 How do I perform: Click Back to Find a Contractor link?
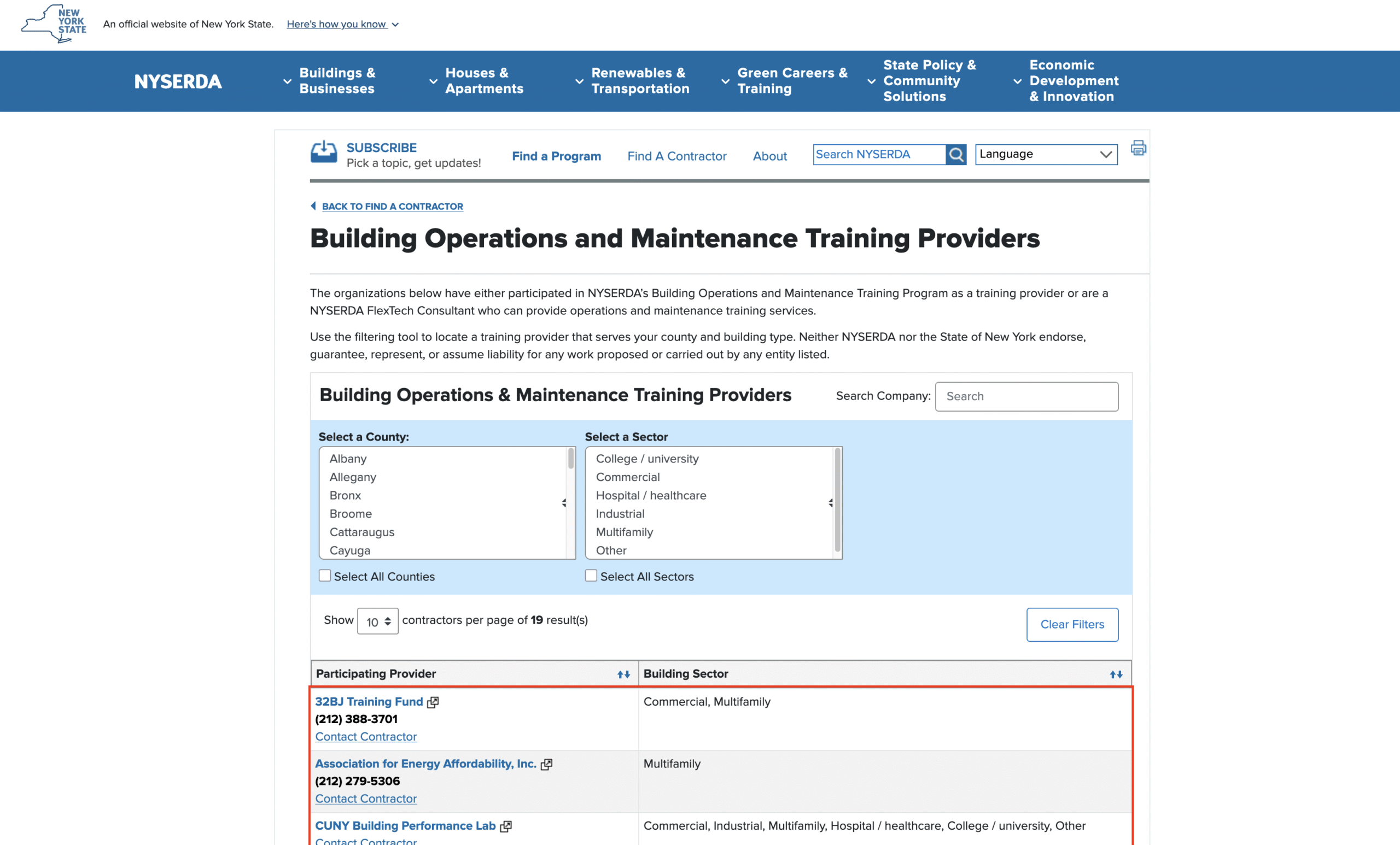pos(392,206)
